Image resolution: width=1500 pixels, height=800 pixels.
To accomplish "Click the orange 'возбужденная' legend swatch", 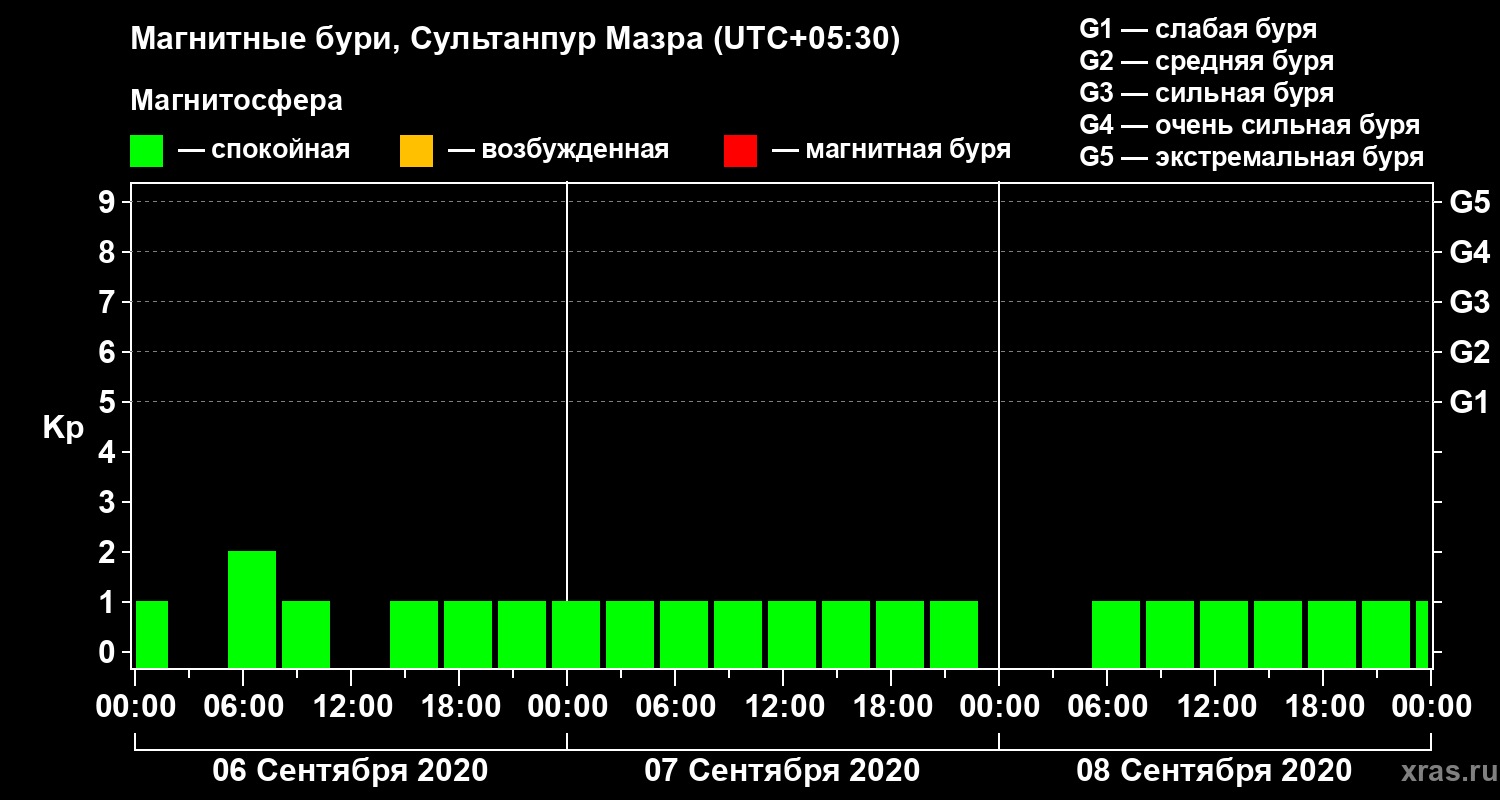I will pos(416,151).
